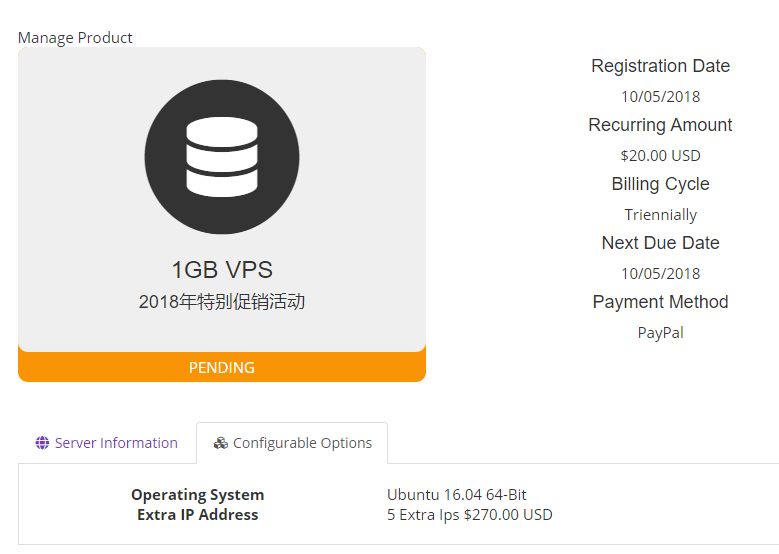The height and width of the screenshot is (554, 779).
Task: Open the Server Information tab
Action: coord(107,443)
